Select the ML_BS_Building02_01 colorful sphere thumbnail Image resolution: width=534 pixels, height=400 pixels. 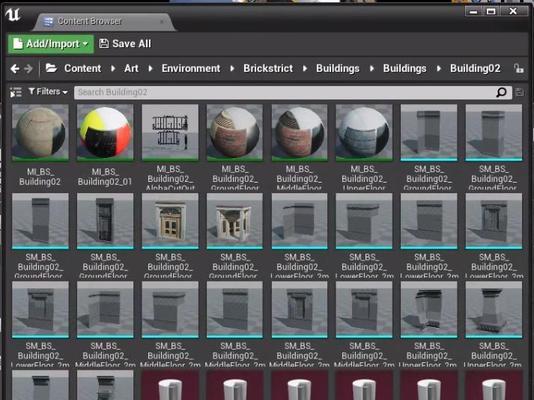(105, 132)
